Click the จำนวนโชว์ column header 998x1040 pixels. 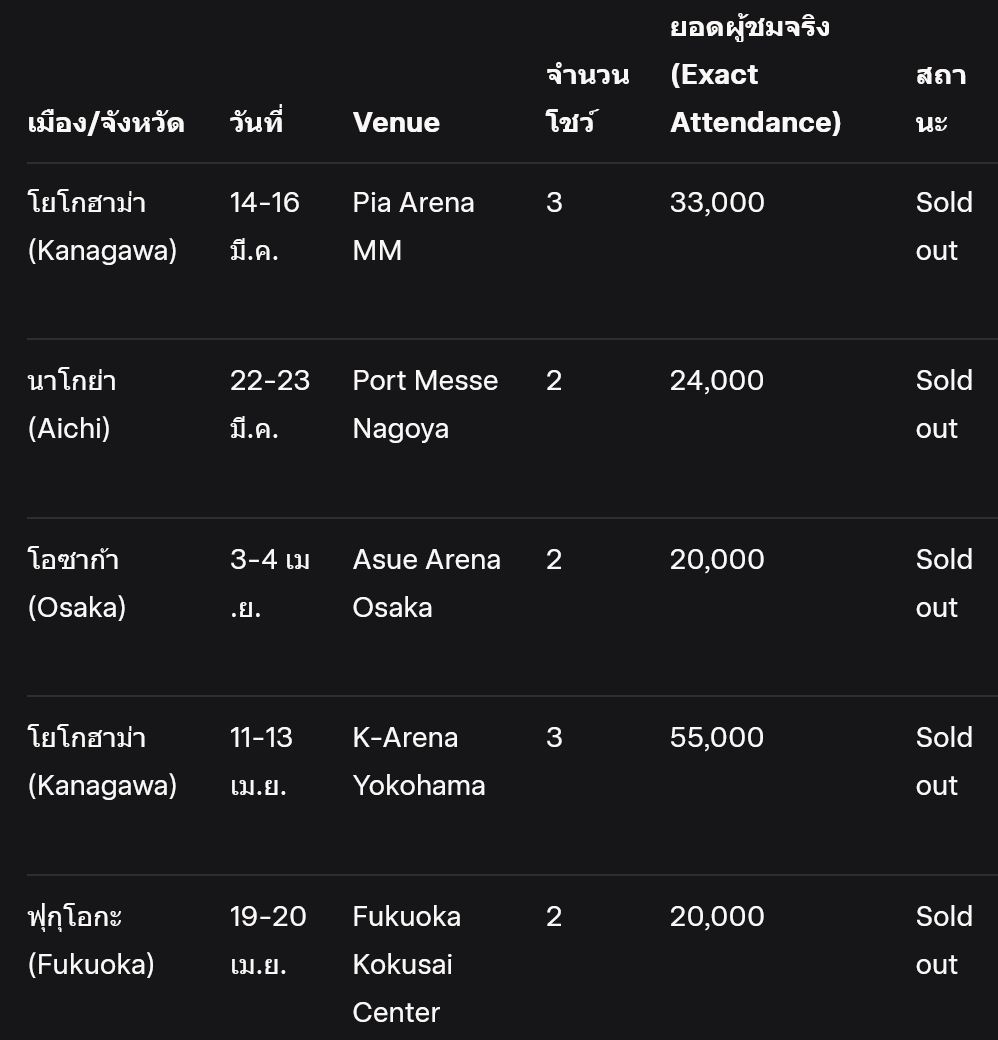pyautogui.click(x=588, y=98)
